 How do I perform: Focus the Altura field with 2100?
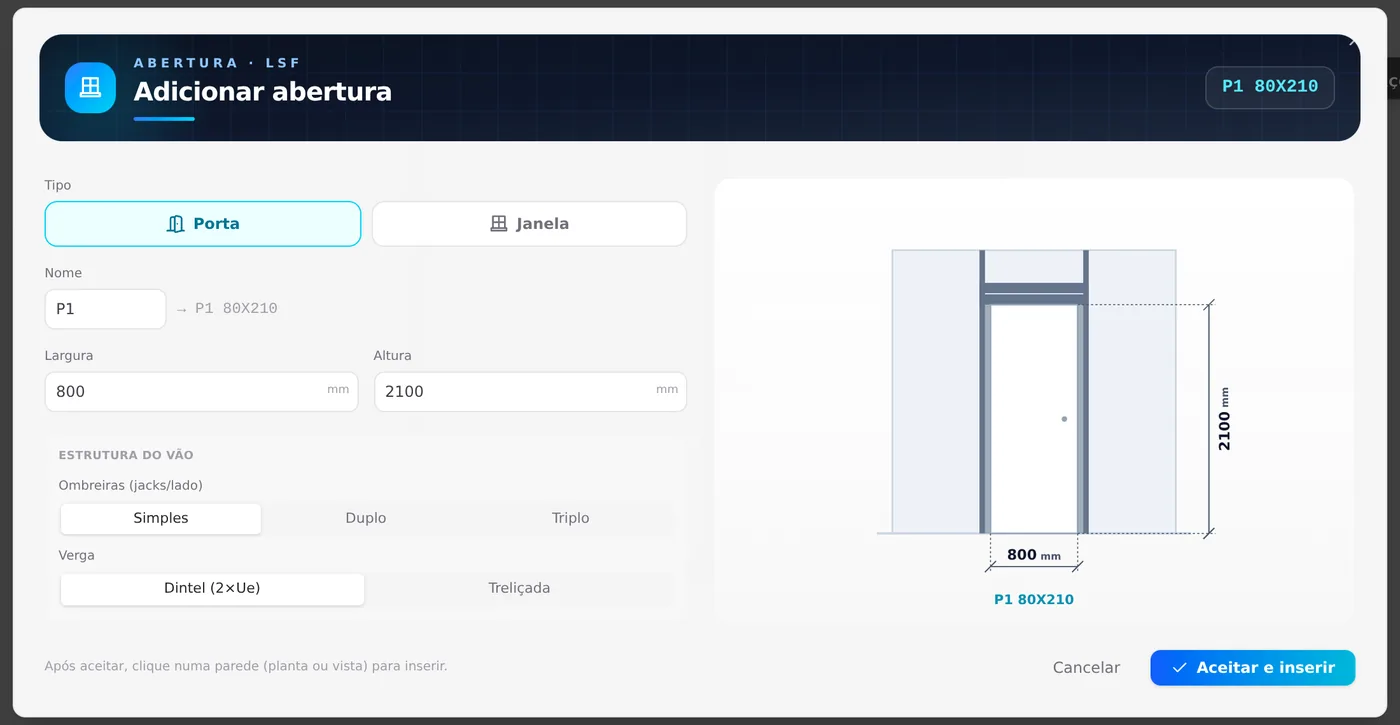pos(530,392)
